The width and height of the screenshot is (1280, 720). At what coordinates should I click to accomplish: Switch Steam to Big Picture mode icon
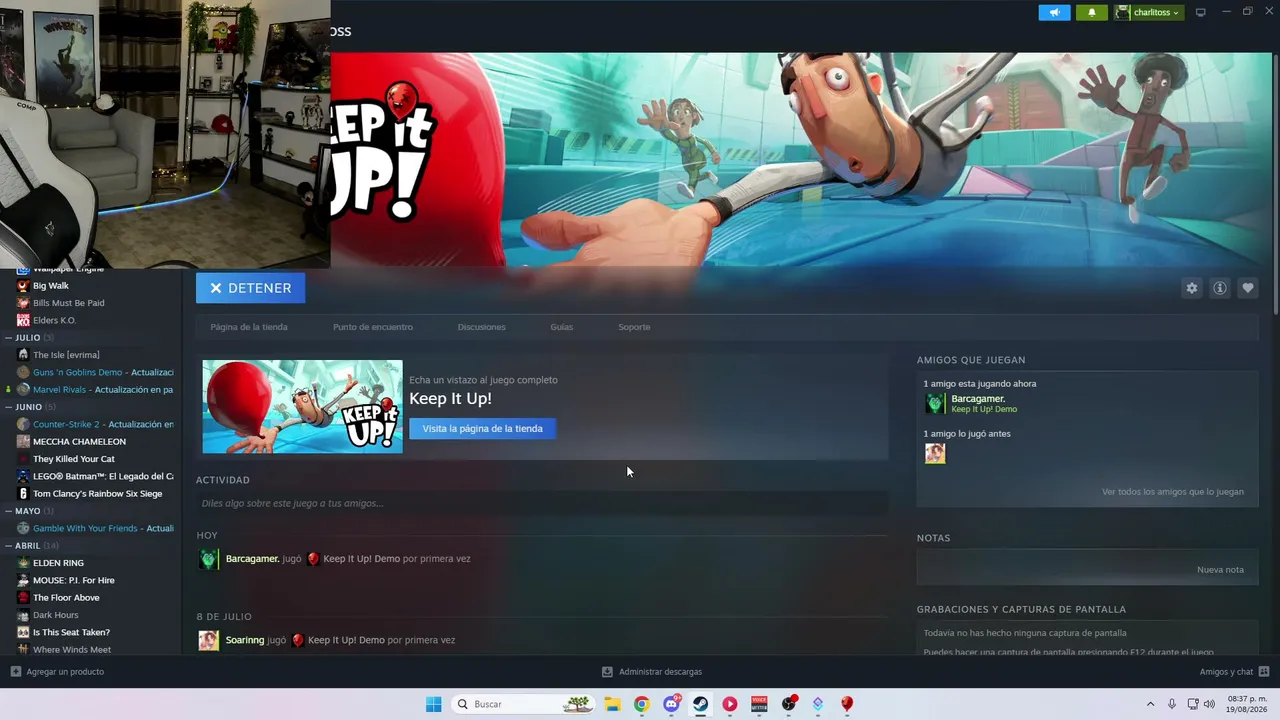coord(1200,12)
